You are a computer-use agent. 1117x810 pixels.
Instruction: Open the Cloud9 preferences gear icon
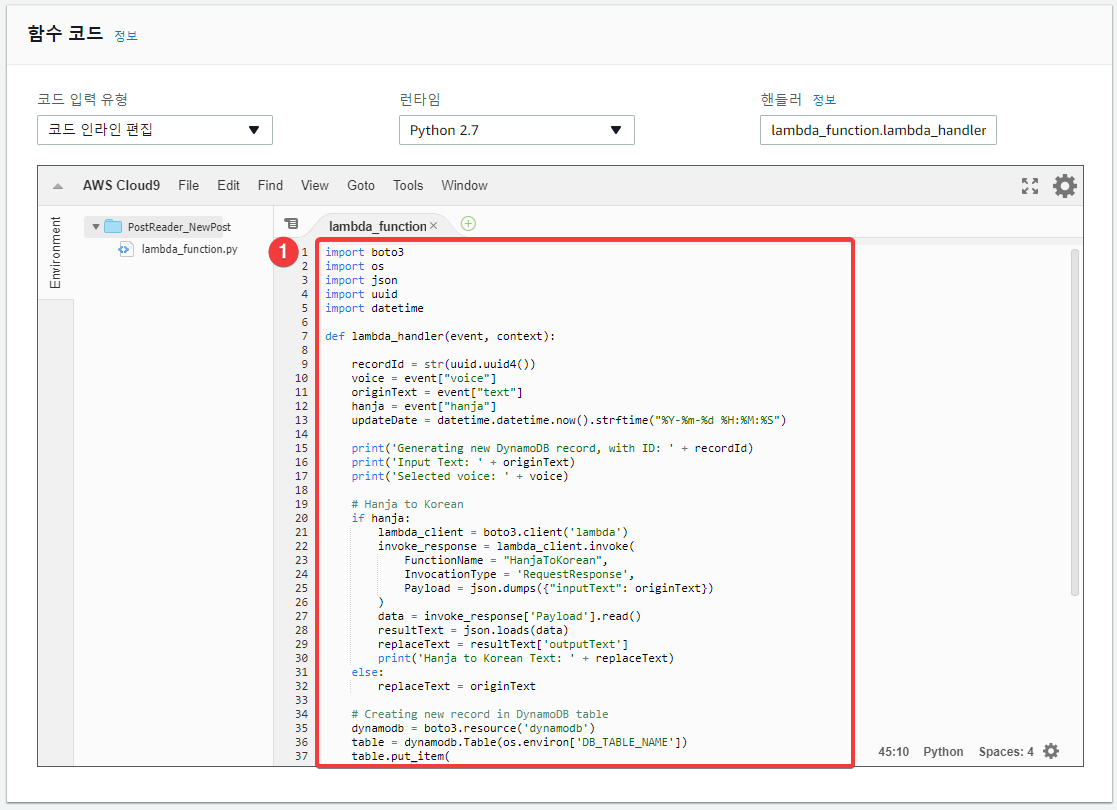(x=1064, y=186)
